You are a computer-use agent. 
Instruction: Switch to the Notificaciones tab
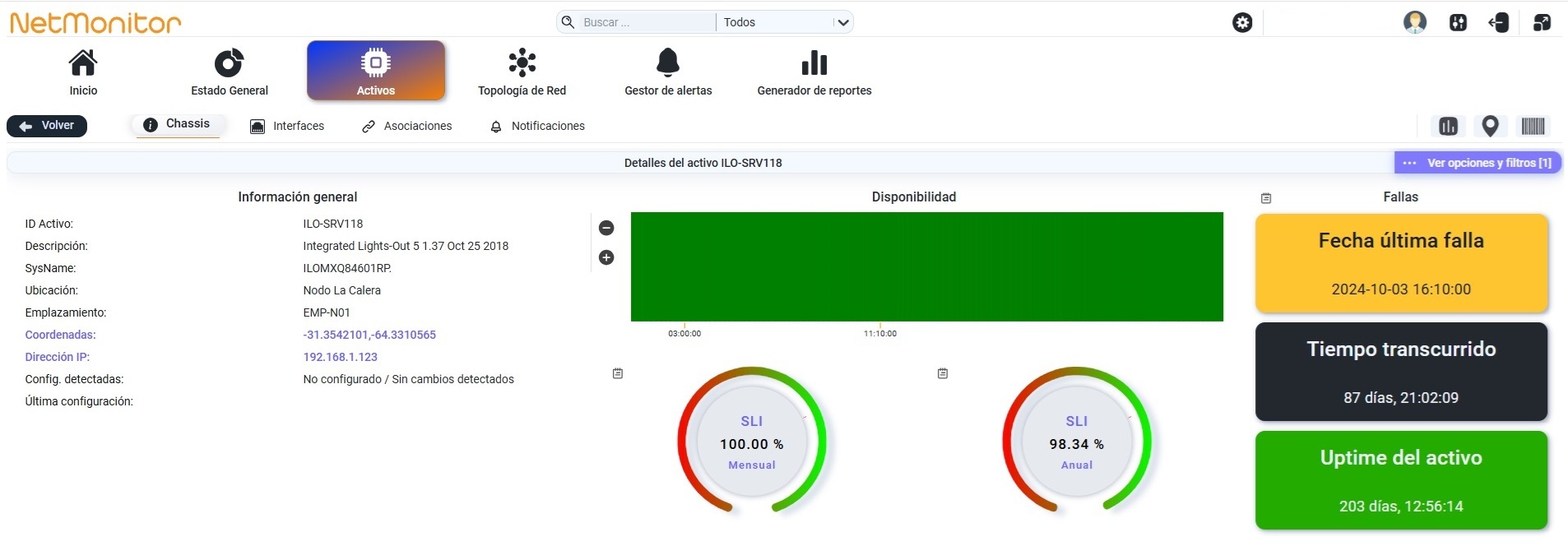537,126
